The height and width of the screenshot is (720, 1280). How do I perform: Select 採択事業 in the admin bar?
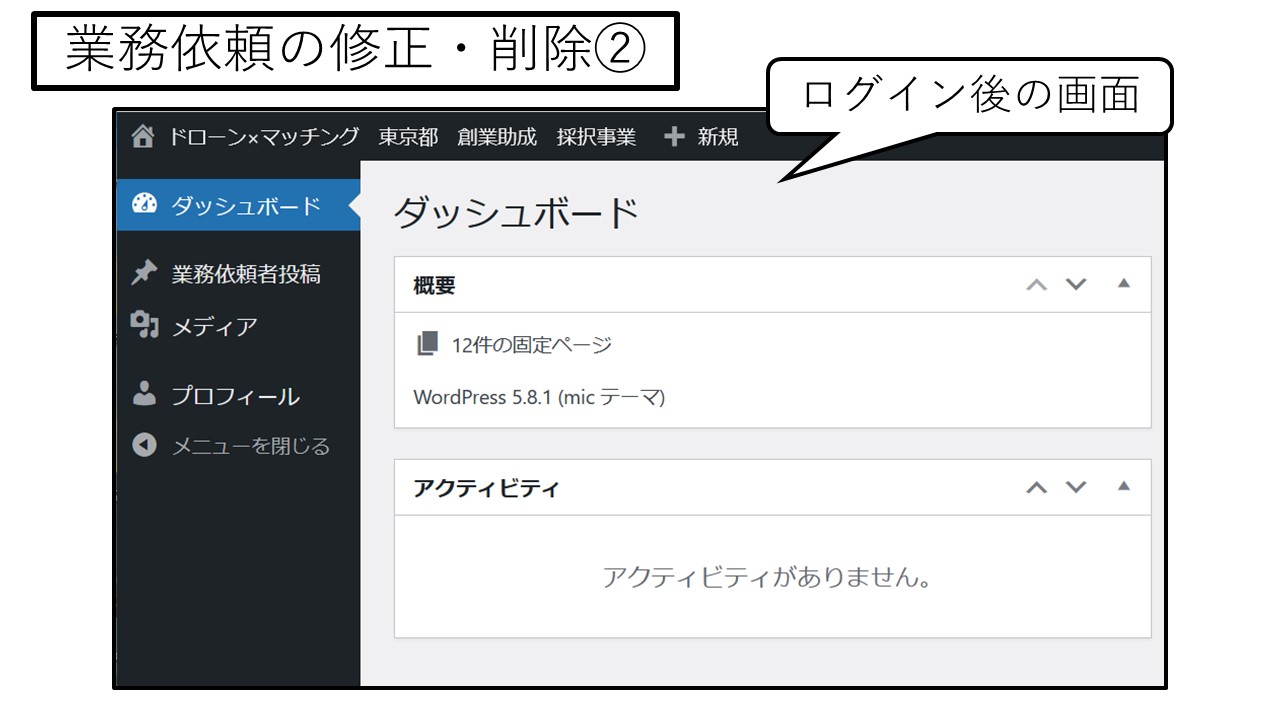point(596,137)
